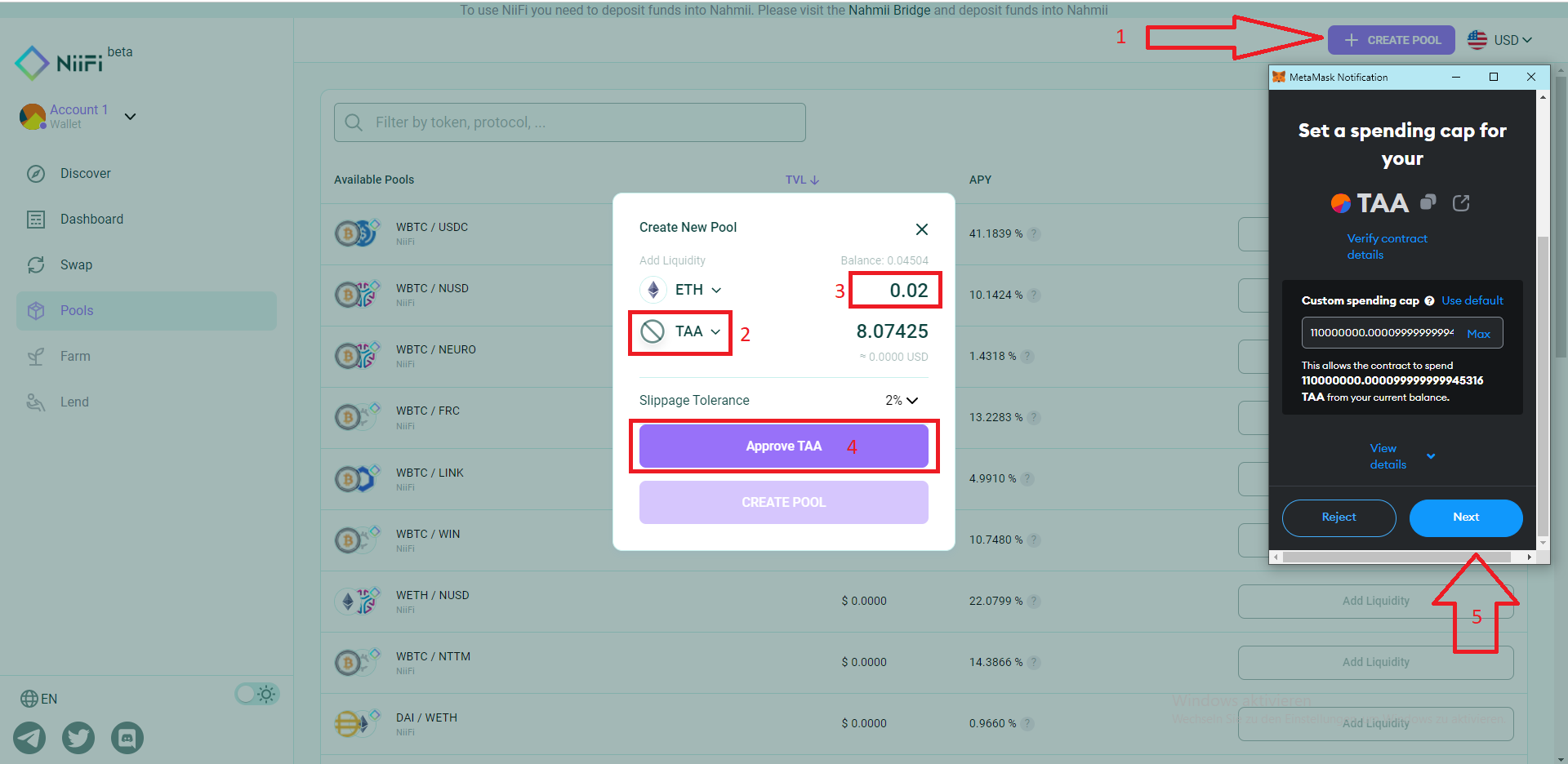Click the Lend hand icon
This screenshot has width=1568, height=764.
click(x=36, y=402)
